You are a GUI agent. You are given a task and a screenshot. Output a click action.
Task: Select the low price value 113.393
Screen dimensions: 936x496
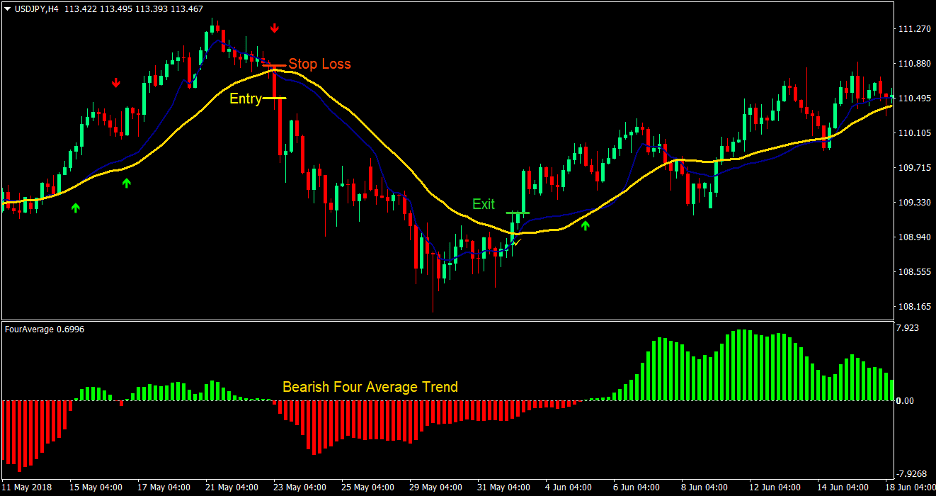point(152,9)
